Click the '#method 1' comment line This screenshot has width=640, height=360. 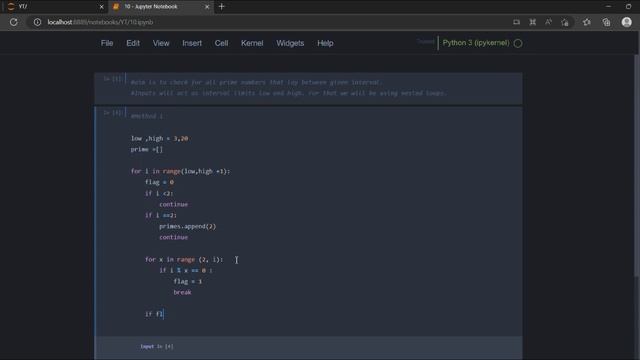click(147, 116)
